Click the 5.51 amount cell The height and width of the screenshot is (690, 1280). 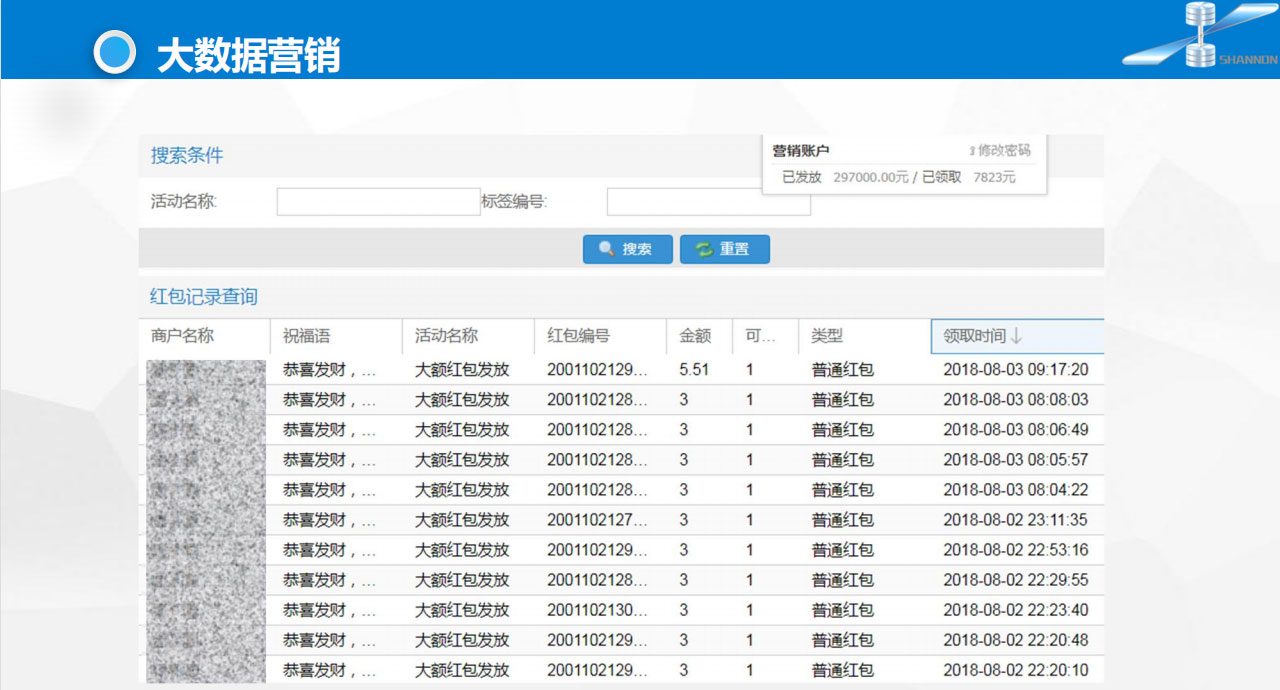pos(694,369)
